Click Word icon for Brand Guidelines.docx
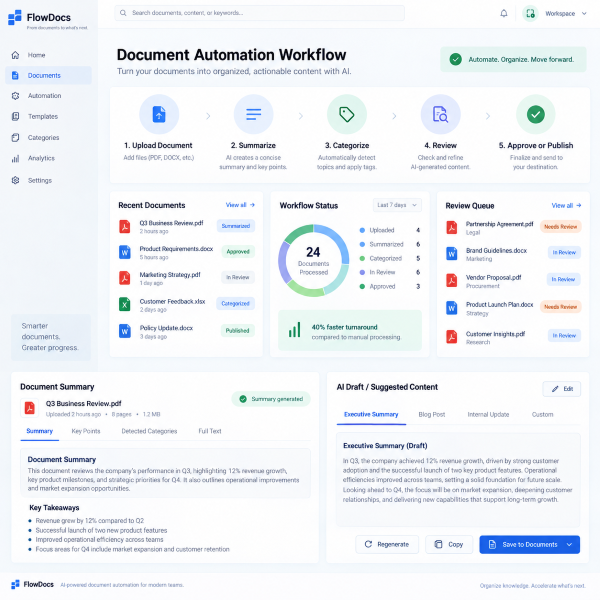The height and width of the screenshot is (600, 600). [452, 254]
